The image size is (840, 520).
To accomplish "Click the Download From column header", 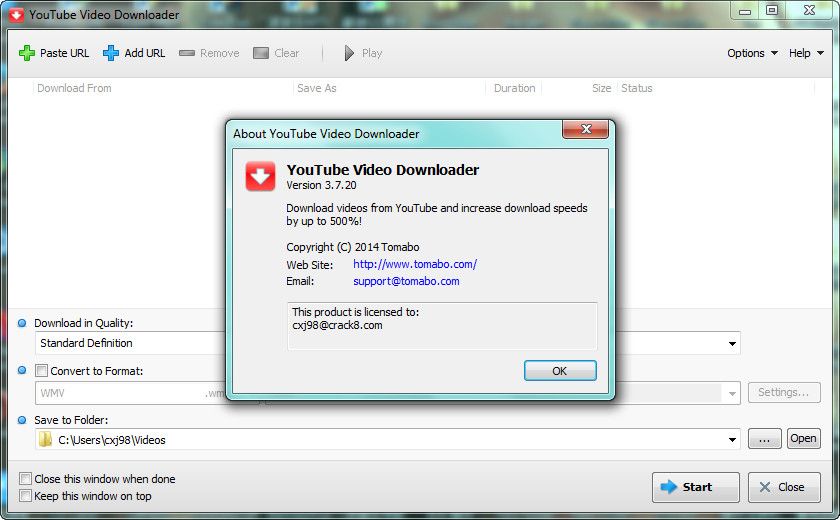I will point(74,88).
